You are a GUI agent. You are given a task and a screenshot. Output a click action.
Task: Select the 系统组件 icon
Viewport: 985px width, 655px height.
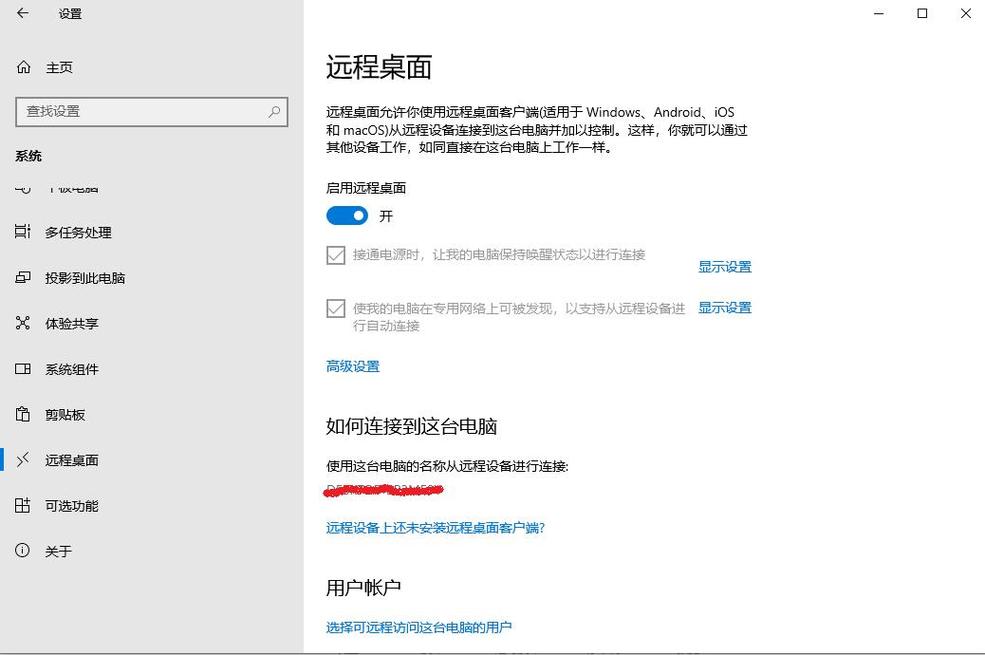[23, 369]
